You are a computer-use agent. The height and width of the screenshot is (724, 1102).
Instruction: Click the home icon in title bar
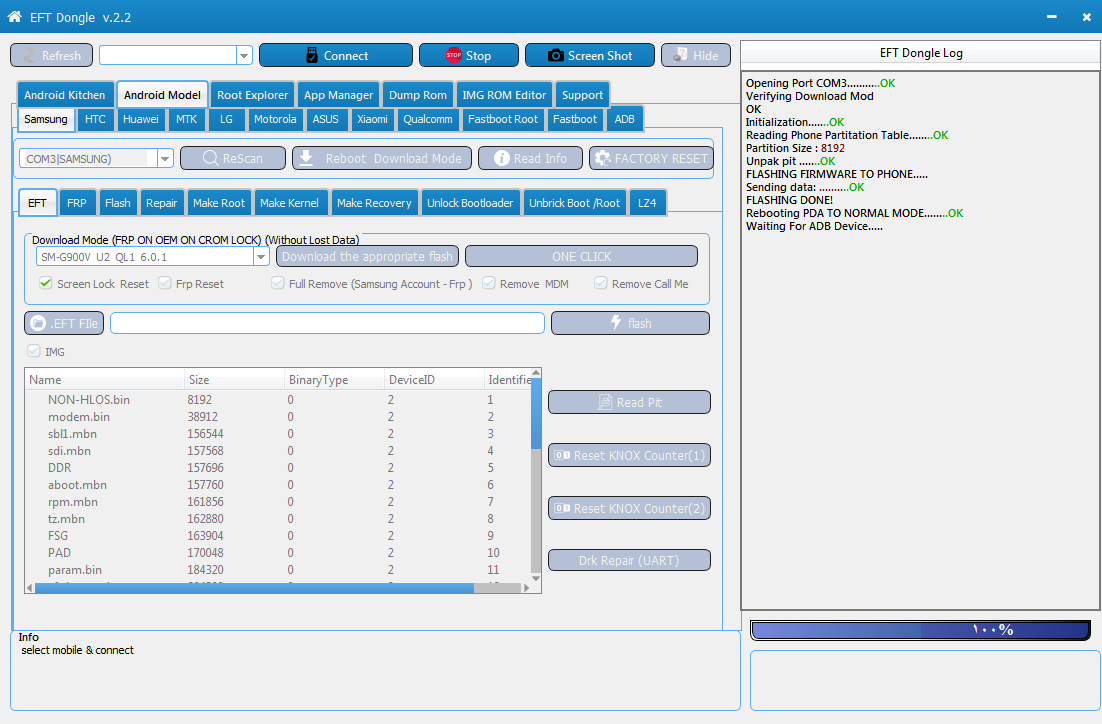[14, 17]
